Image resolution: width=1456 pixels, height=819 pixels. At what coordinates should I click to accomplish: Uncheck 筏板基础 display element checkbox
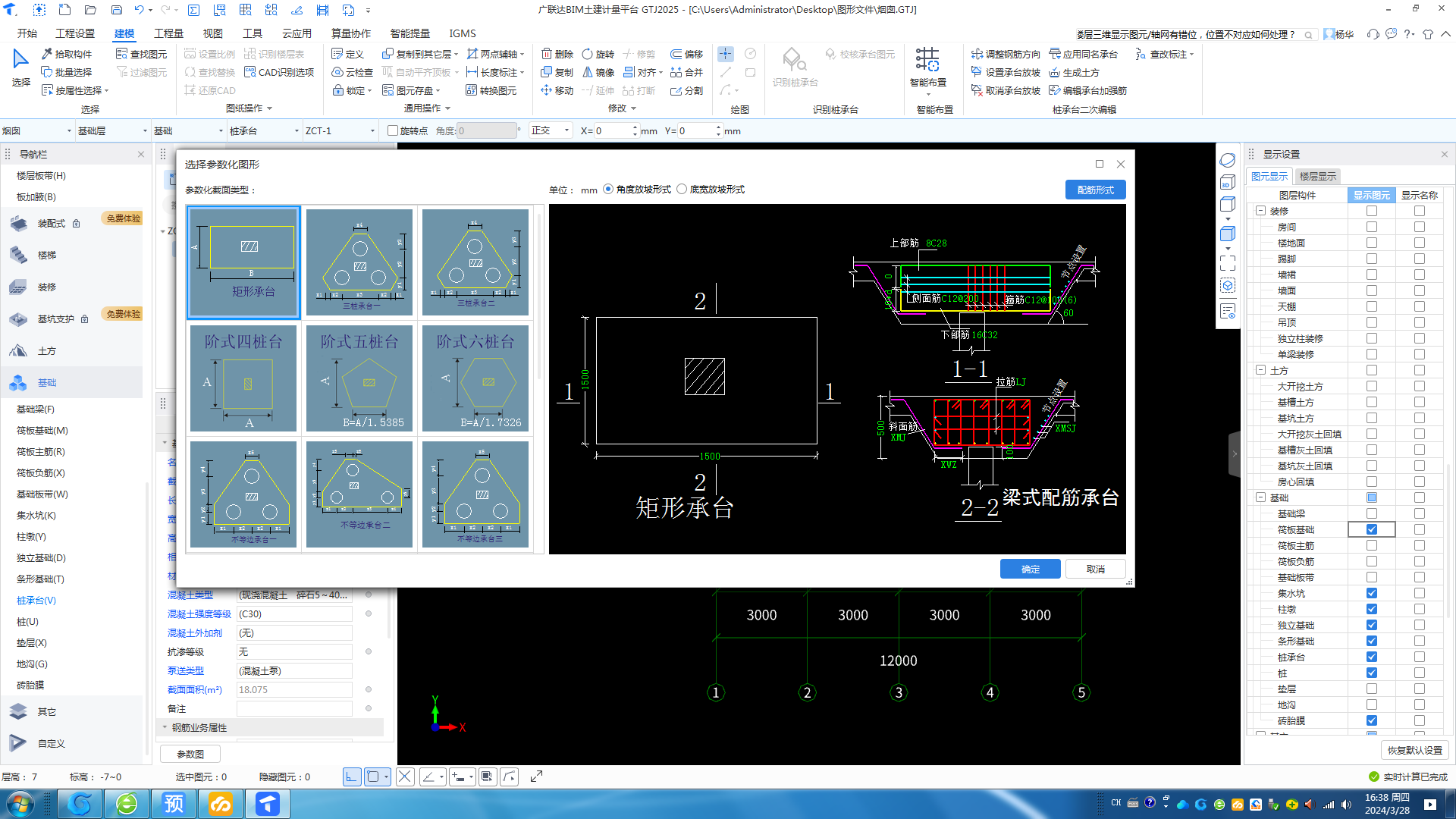point(1372,529)
